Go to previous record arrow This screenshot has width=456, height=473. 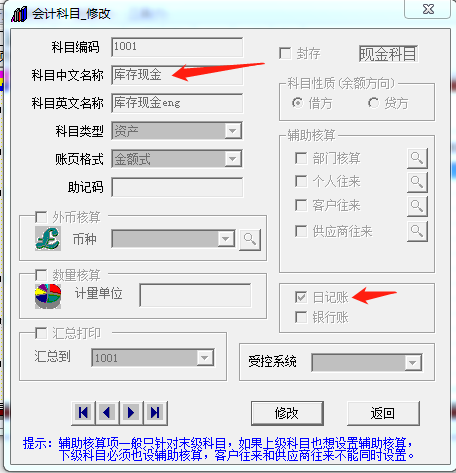(107, 413)
